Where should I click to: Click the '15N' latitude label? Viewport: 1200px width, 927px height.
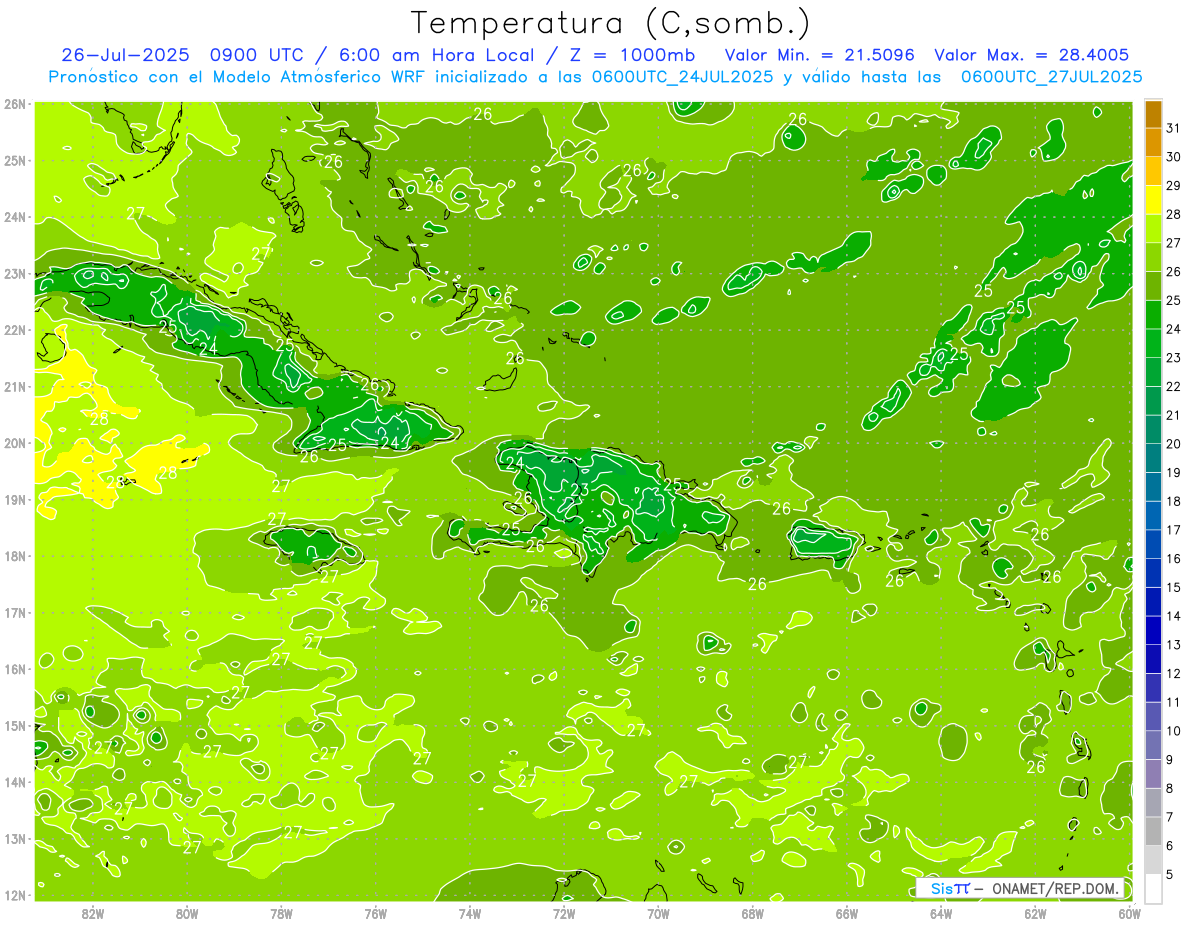point(15,725)
